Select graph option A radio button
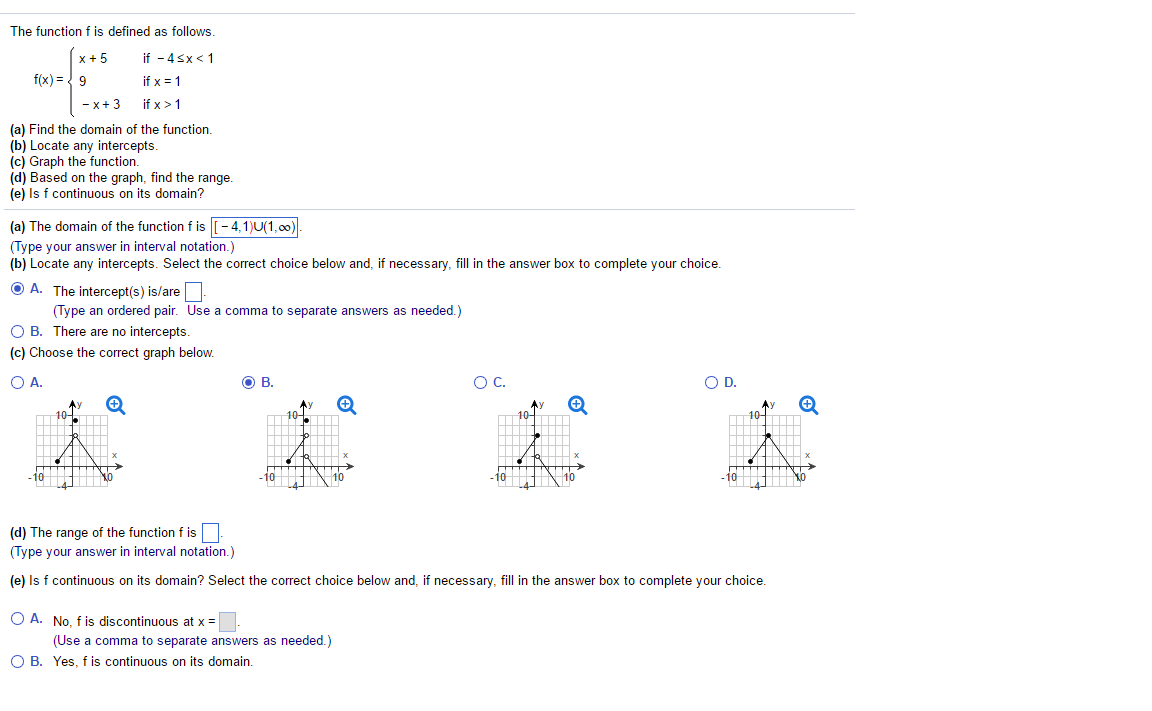The height and width of the screenshot is (711, 1152). click(18, 383)
